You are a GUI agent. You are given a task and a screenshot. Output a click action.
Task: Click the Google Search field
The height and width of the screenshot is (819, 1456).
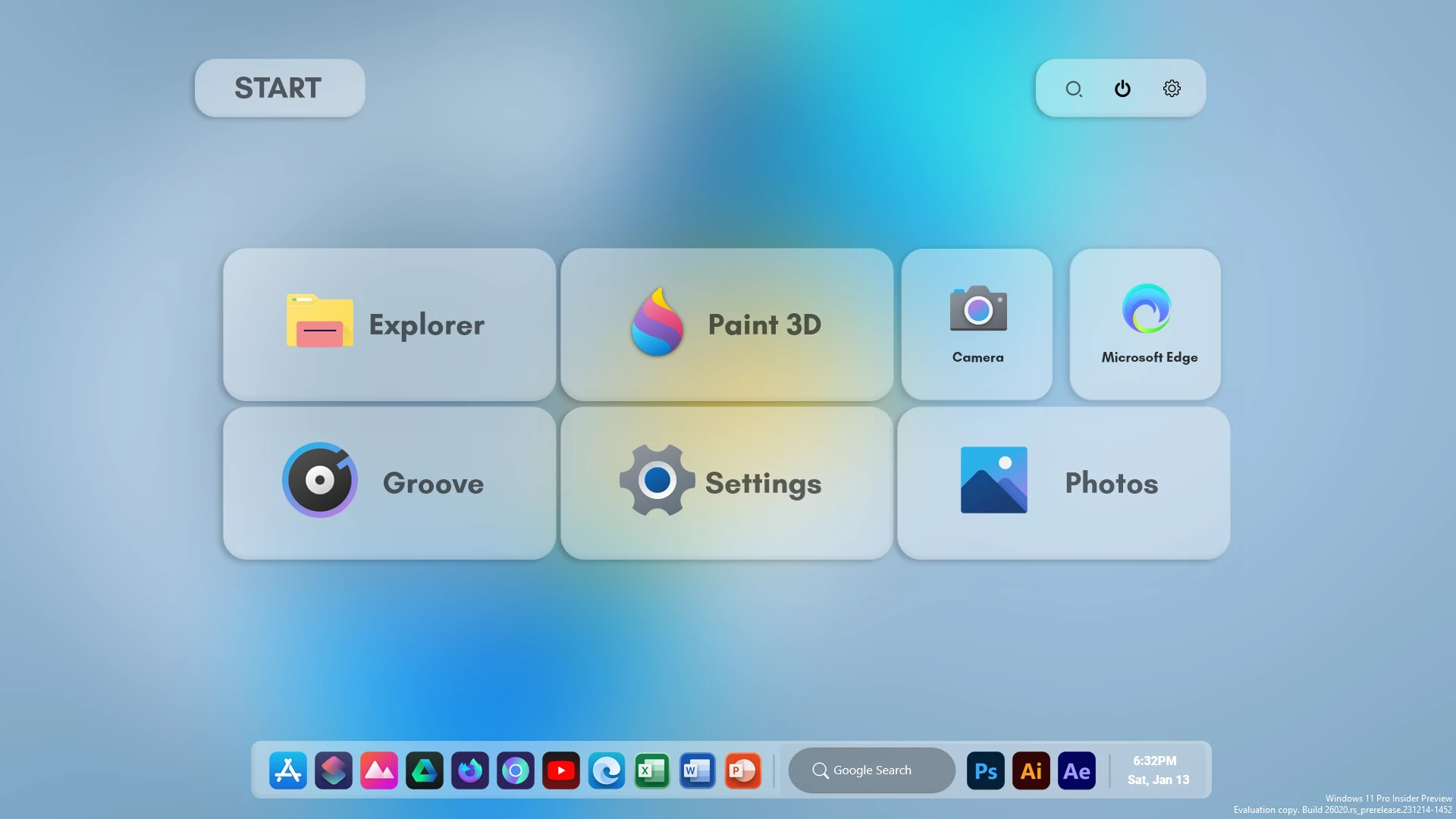coord(872,770)
